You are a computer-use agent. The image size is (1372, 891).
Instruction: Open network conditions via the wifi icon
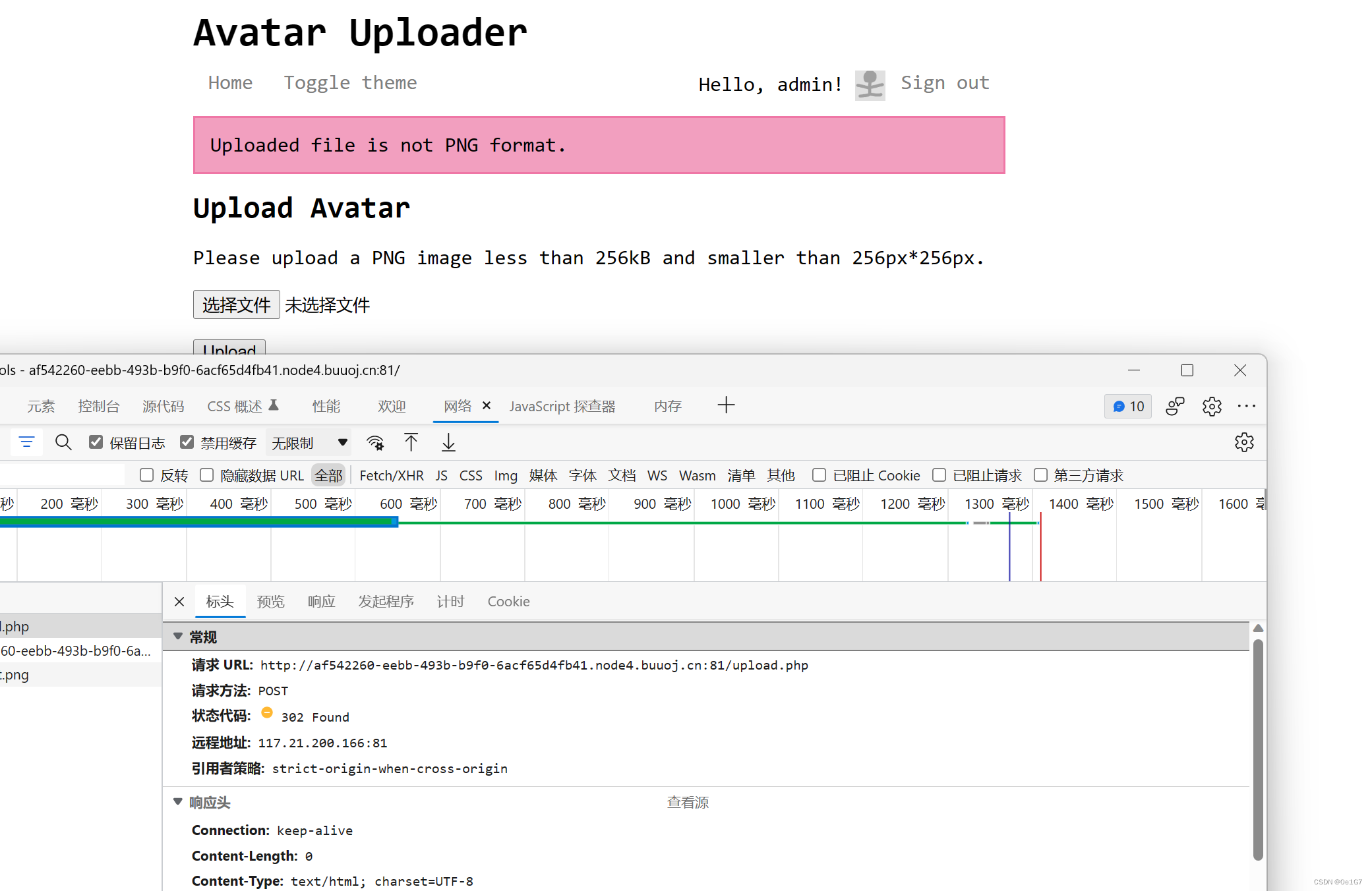(x=375, y=442)
